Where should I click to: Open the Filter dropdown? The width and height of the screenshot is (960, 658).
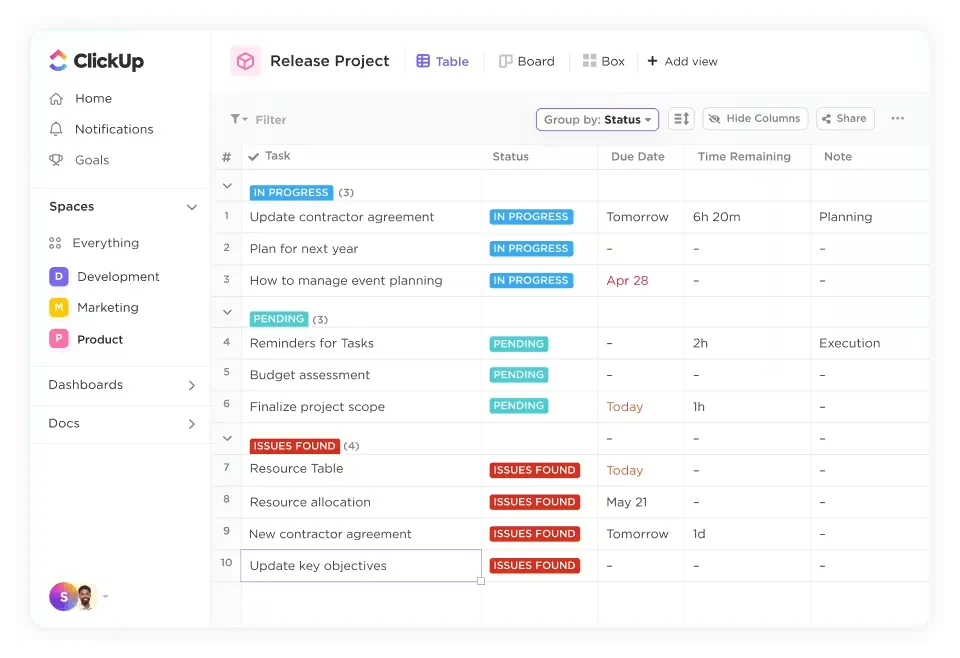258,119
